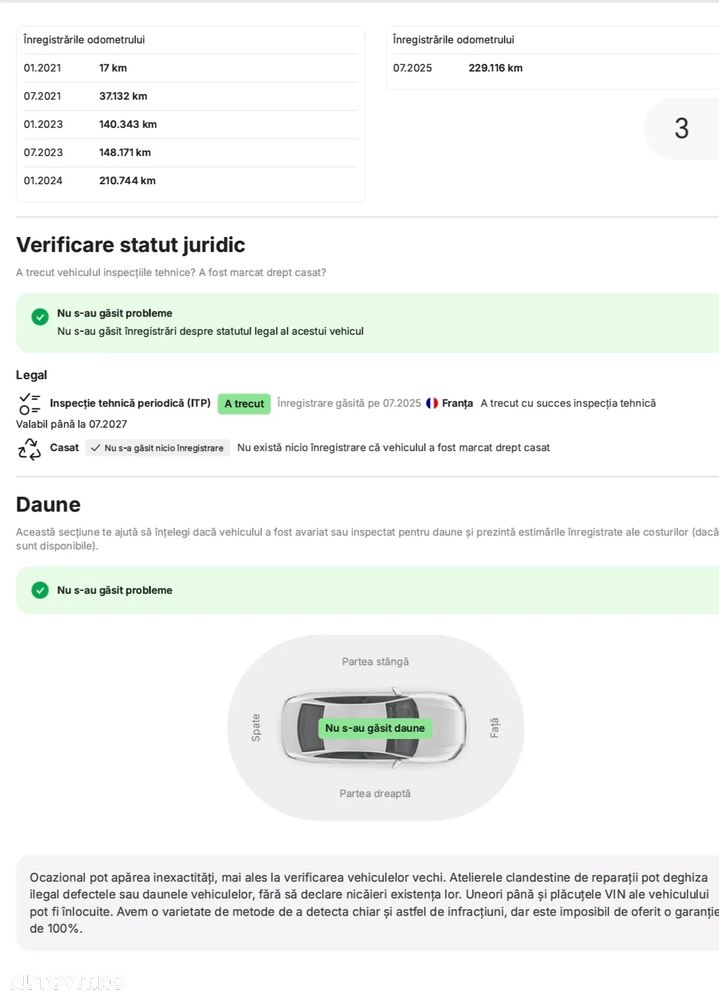
Task: Click the "Franța" country text
Action: pos(457,403)
